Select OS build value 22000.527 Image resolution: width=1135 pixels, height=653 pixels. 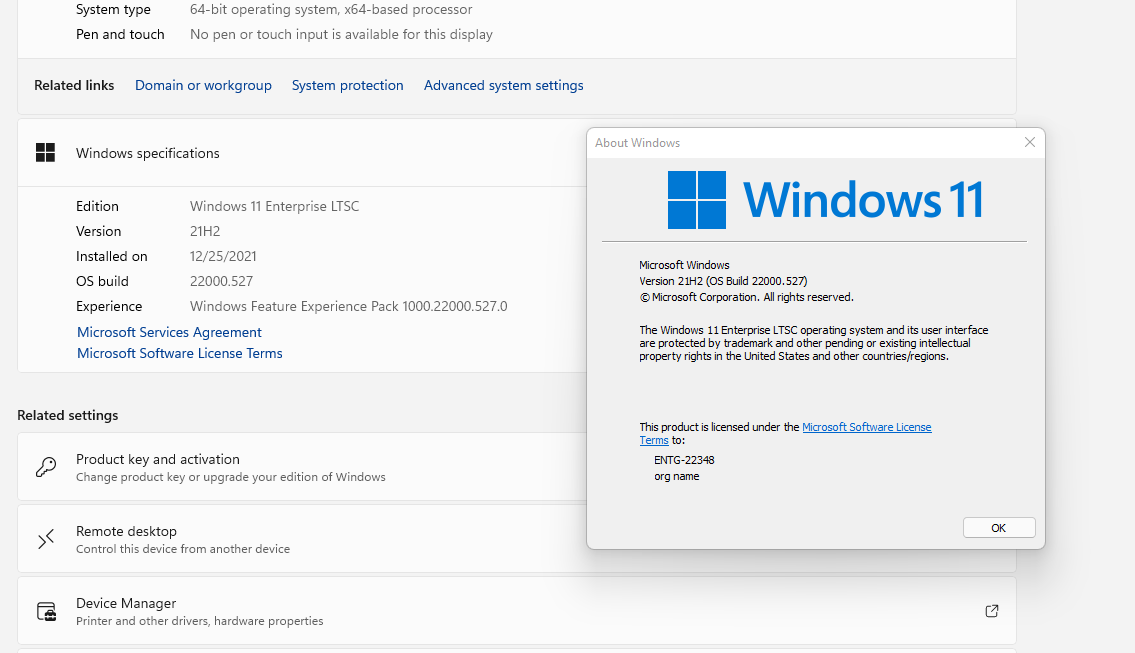[x=221, y=282]
